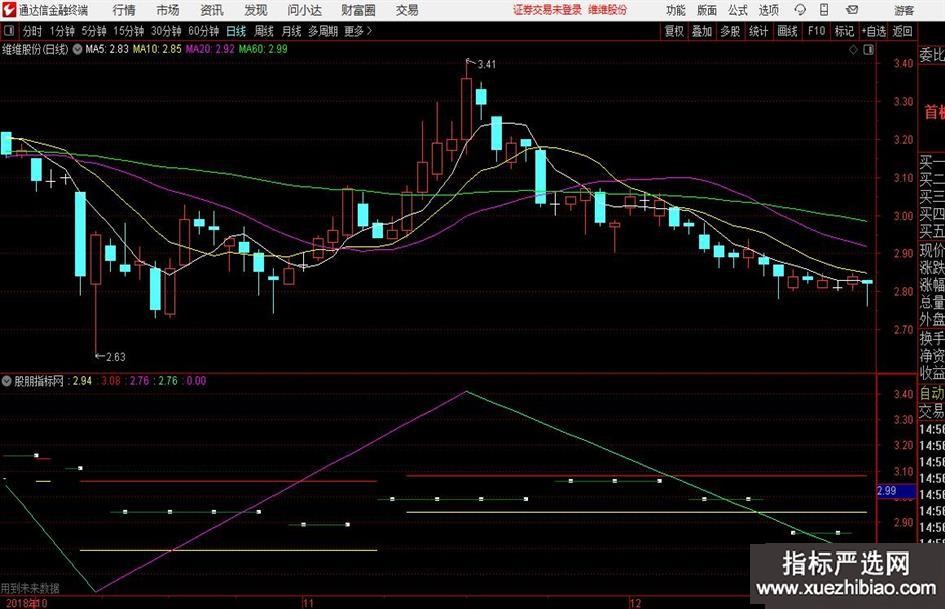
Task: Click the customer service headset icon
Action: pyautogui.click(x=800, y=10)
